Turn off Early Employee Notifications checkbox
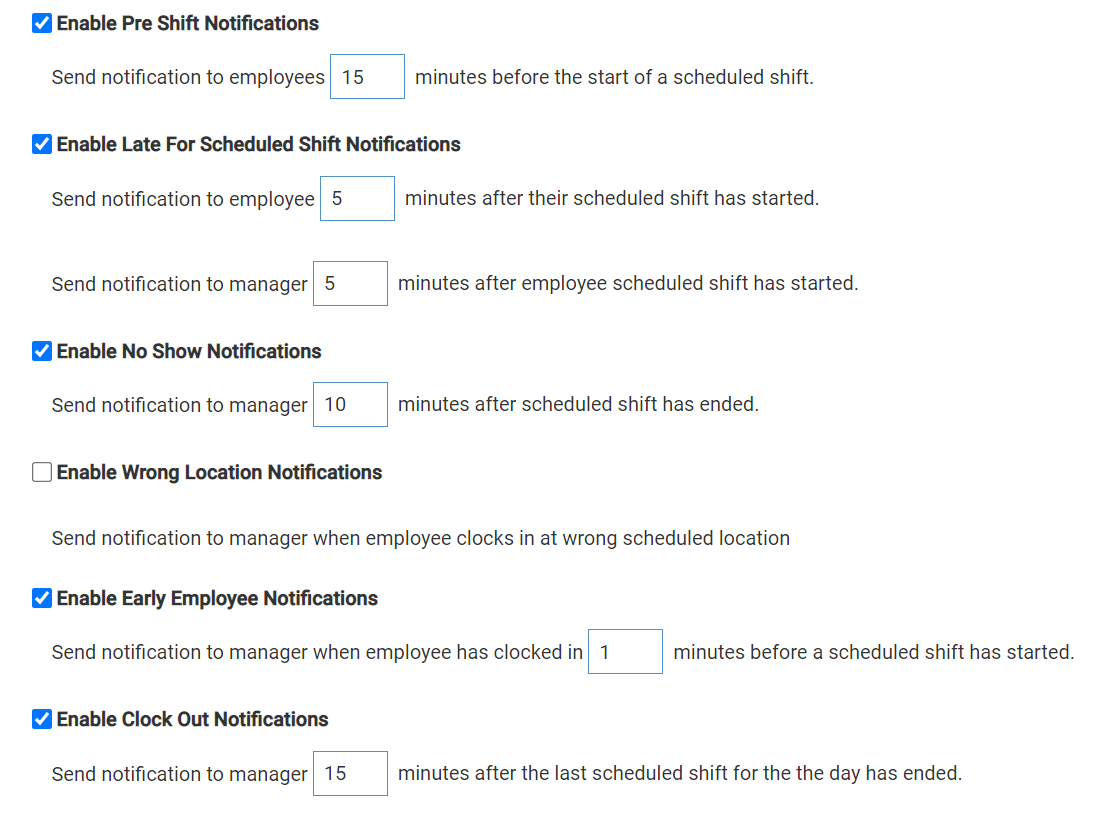The width and height of the screenshot is (1097, 820). pos(42,598)
